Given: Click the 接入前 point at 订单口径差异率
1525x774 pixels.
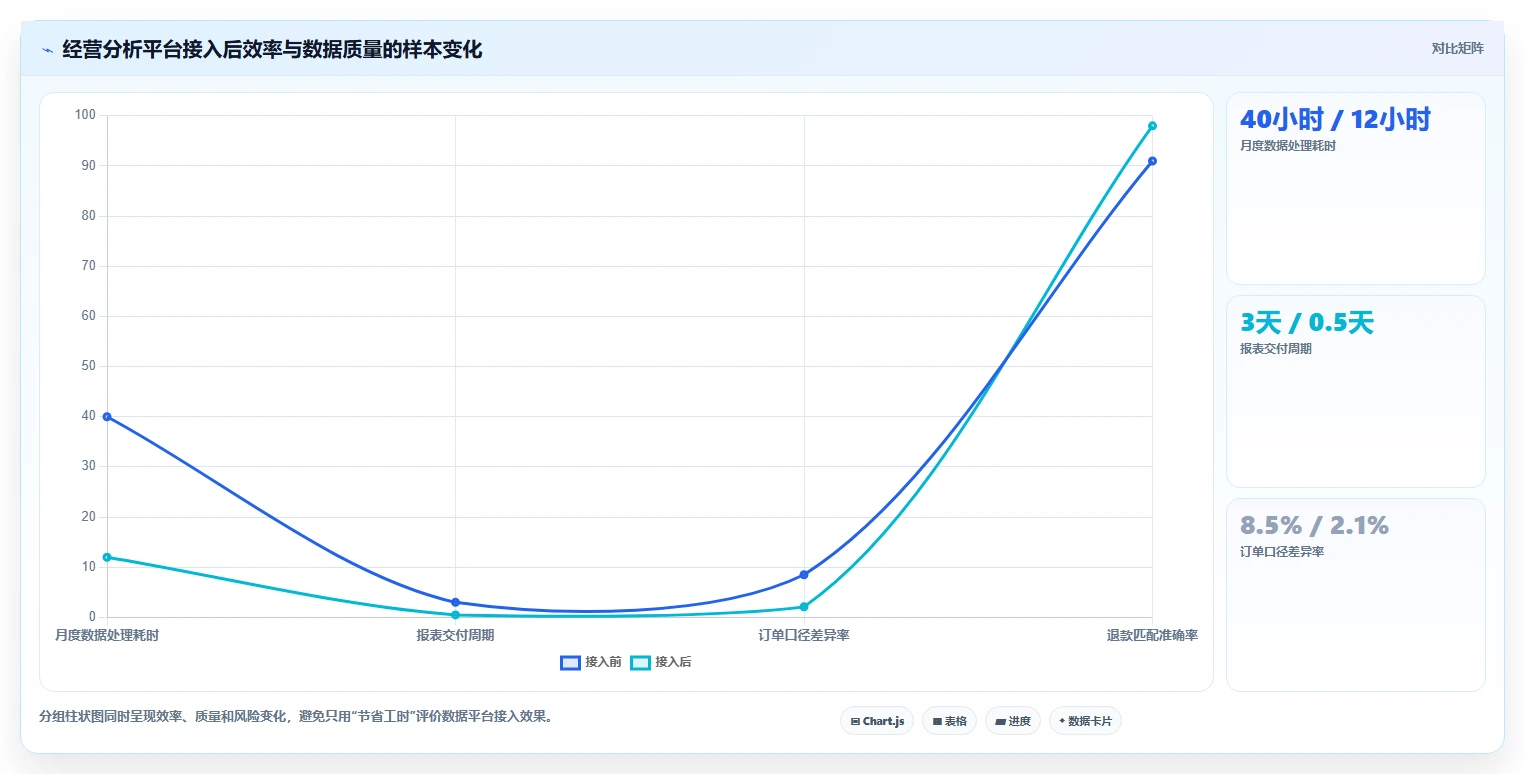Looking at the screenshot, I should click(804, 575).
